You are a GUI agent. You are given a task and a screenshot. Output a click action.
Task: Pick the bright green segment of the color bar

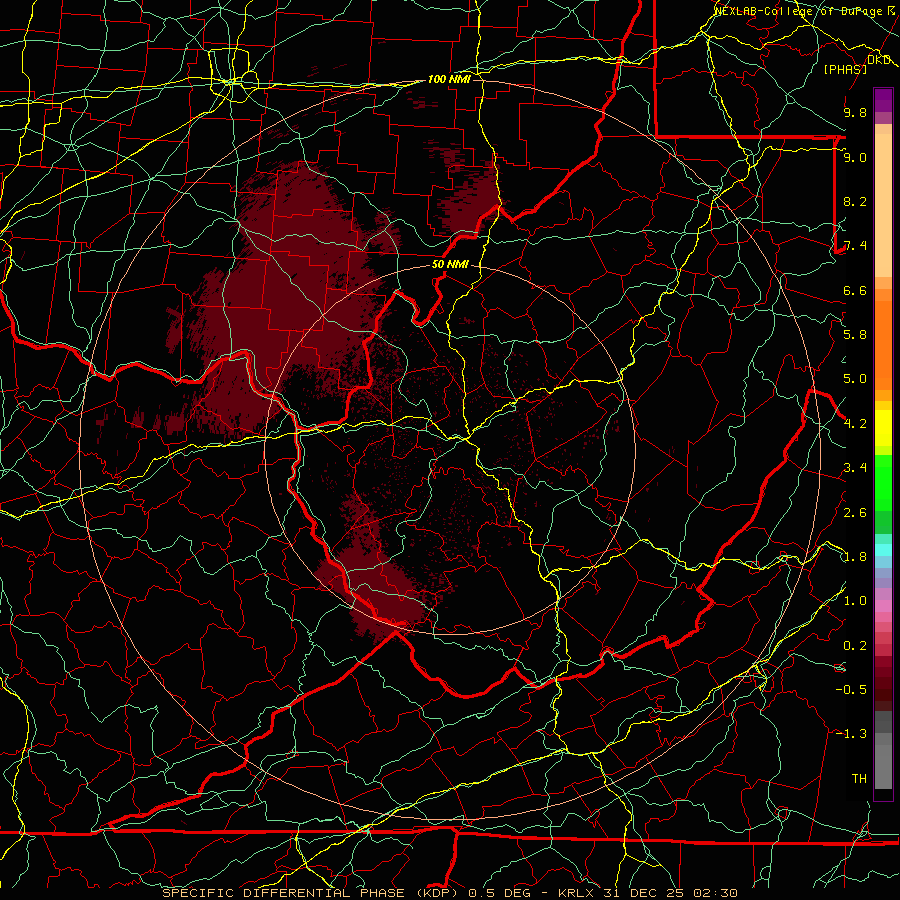883,482
